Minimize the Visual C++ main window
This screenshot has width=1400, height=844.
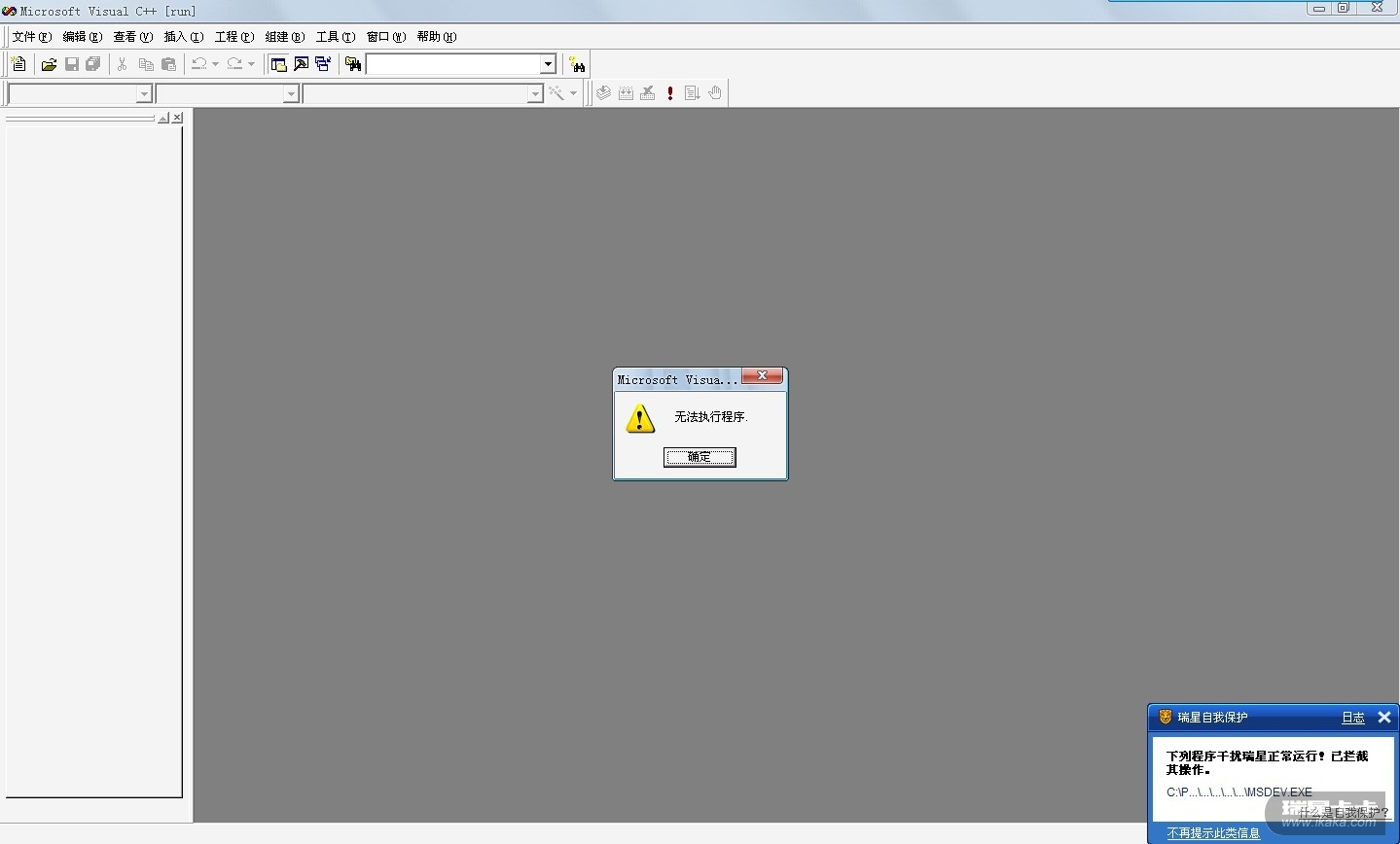1318,8
